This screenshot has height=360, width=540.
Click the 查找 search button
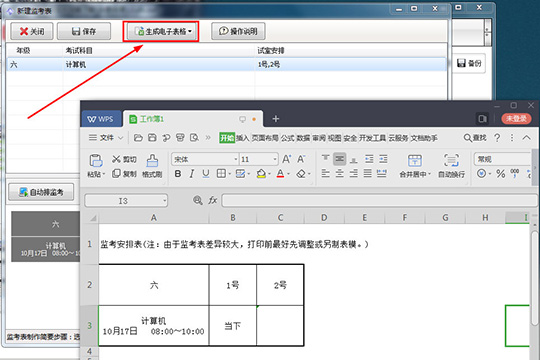[x=475, y=138]
